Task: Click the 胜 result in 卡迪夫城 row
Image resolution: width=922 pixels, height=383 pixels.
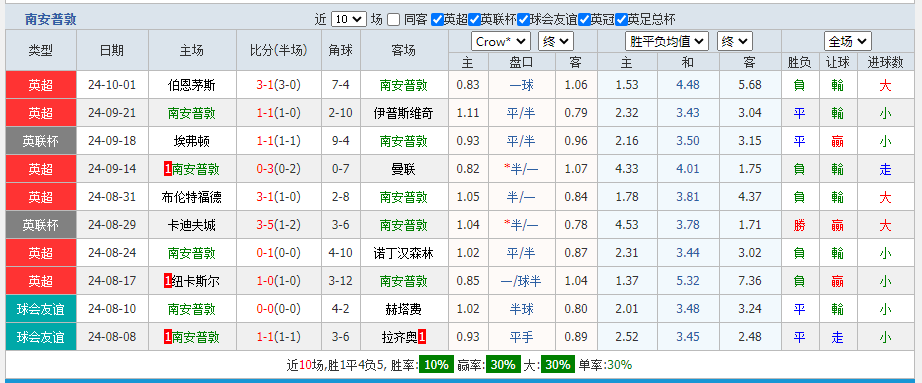Action: tap(799, 225)
